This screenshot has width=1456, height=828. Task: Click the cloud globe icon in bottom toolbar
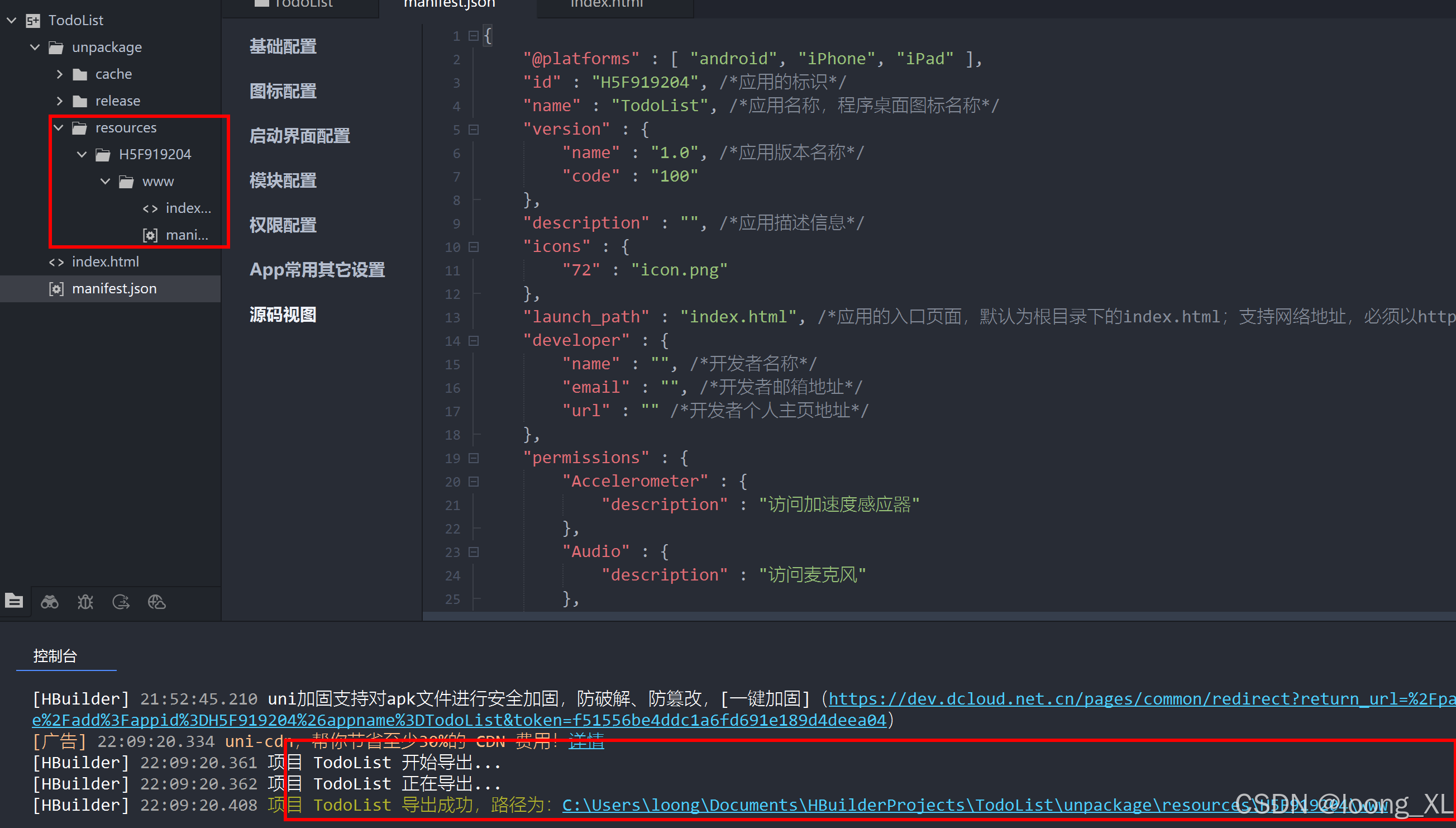pyautogui.click(x=157, y=602)
